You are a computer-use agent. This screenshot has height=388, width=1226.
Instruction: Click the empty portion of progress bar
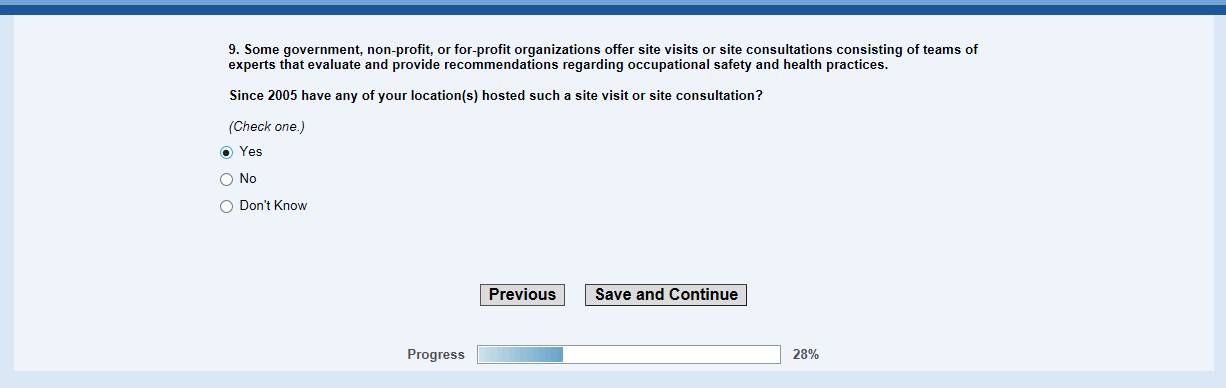[x=671, y=355]
